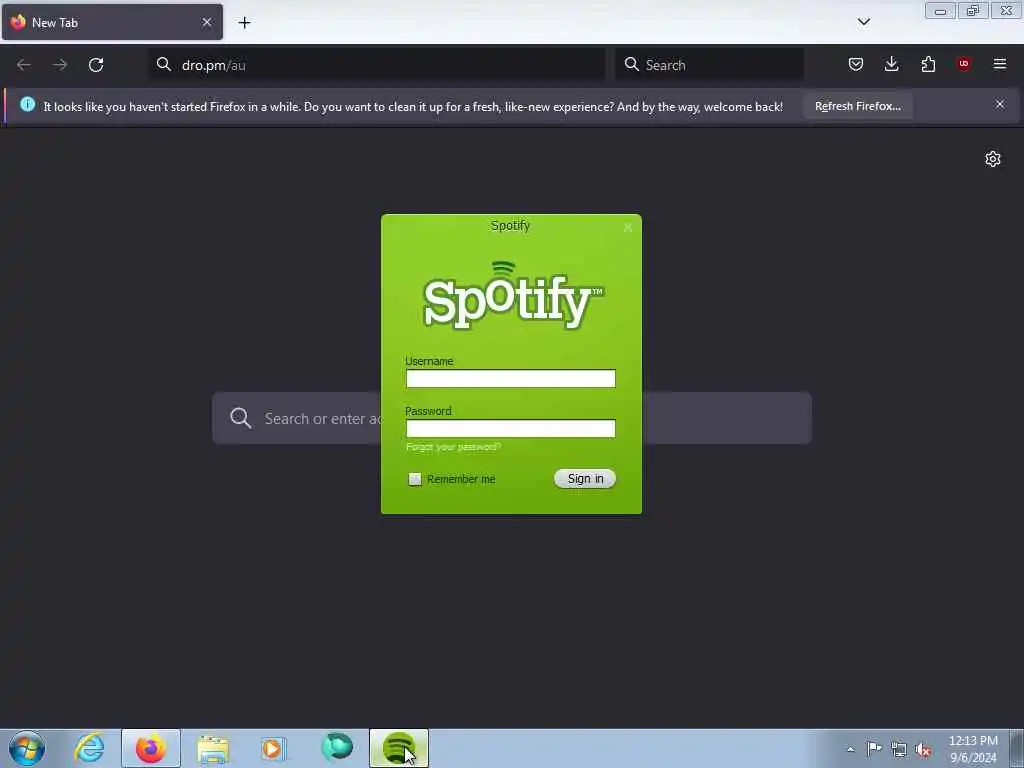Viewport: 1024px width, 768px height.
Task: Click the Forgot your password link
Action: 453,447
